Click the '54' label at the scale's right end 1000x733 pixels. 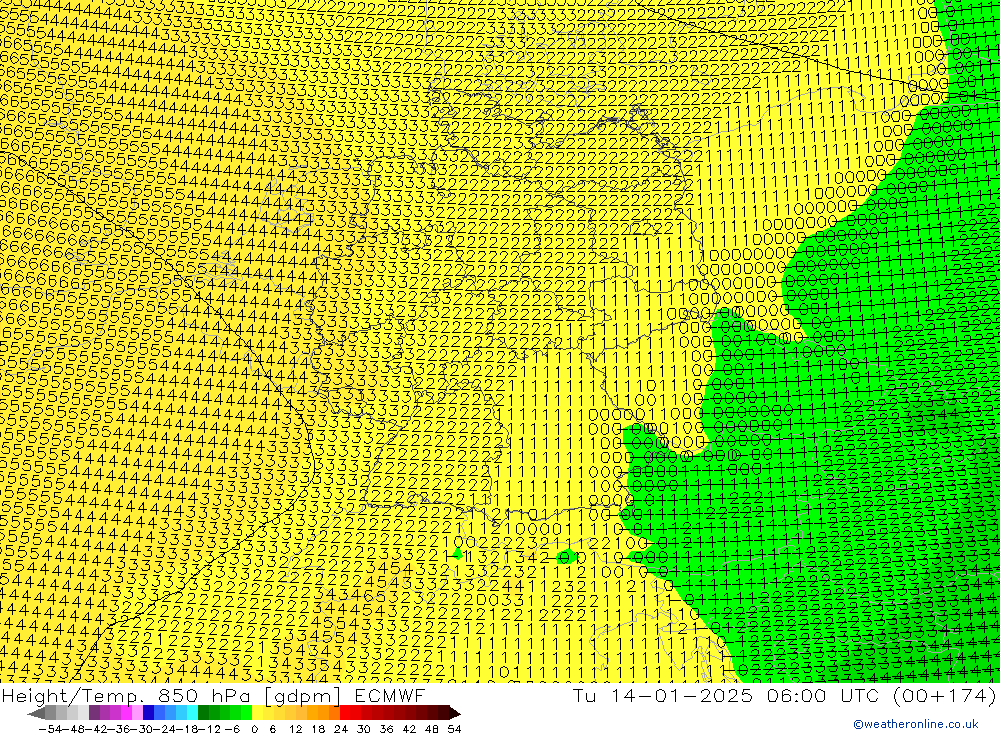[454, 729]
